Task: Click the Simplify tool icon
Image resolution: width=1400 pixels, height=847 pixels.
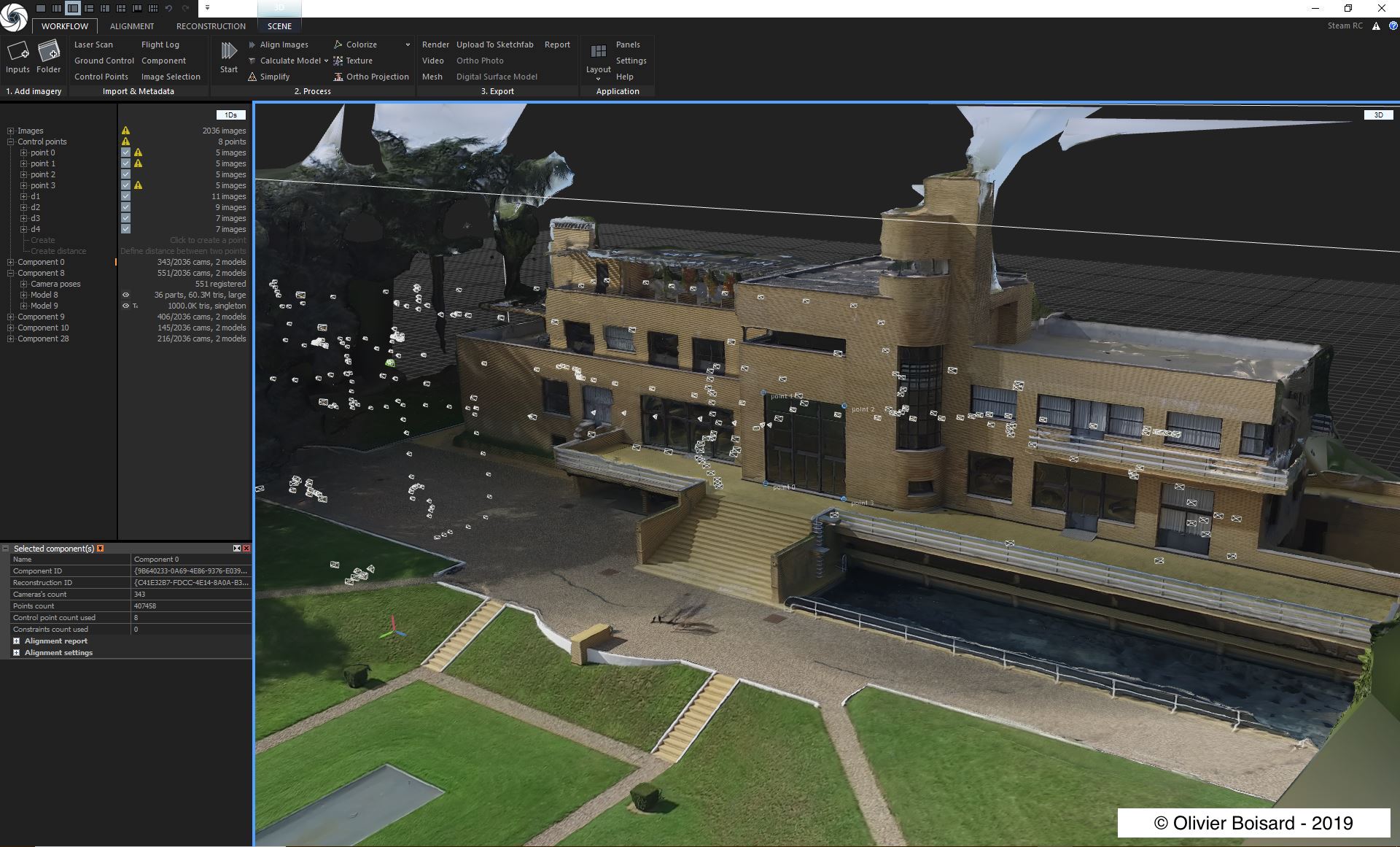Action: coord(252,77)
